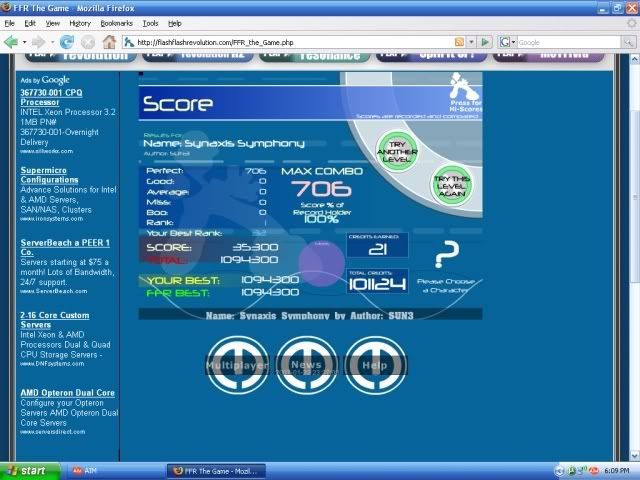Viewport: 640px width, 480px height.
Task: Click the Stop loading icon
Action: 88,42
